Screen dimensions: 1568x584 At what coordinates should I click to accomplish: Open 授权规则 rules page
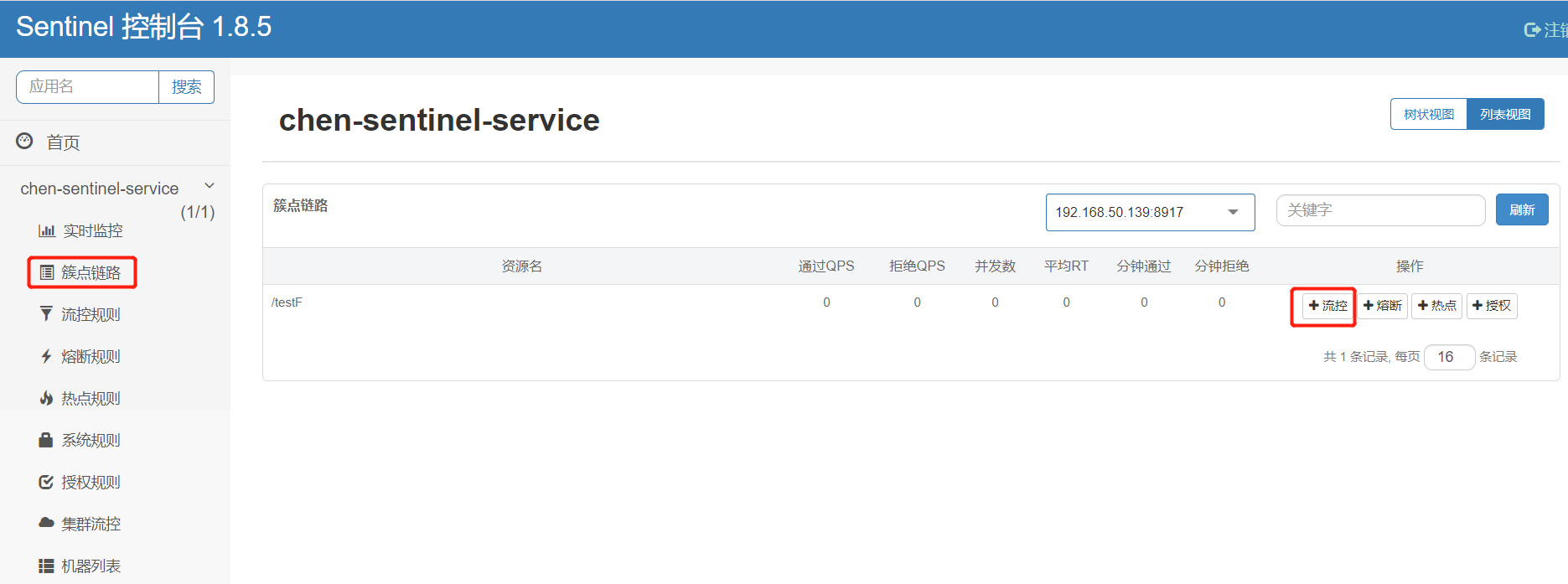(x=91, y=482)
